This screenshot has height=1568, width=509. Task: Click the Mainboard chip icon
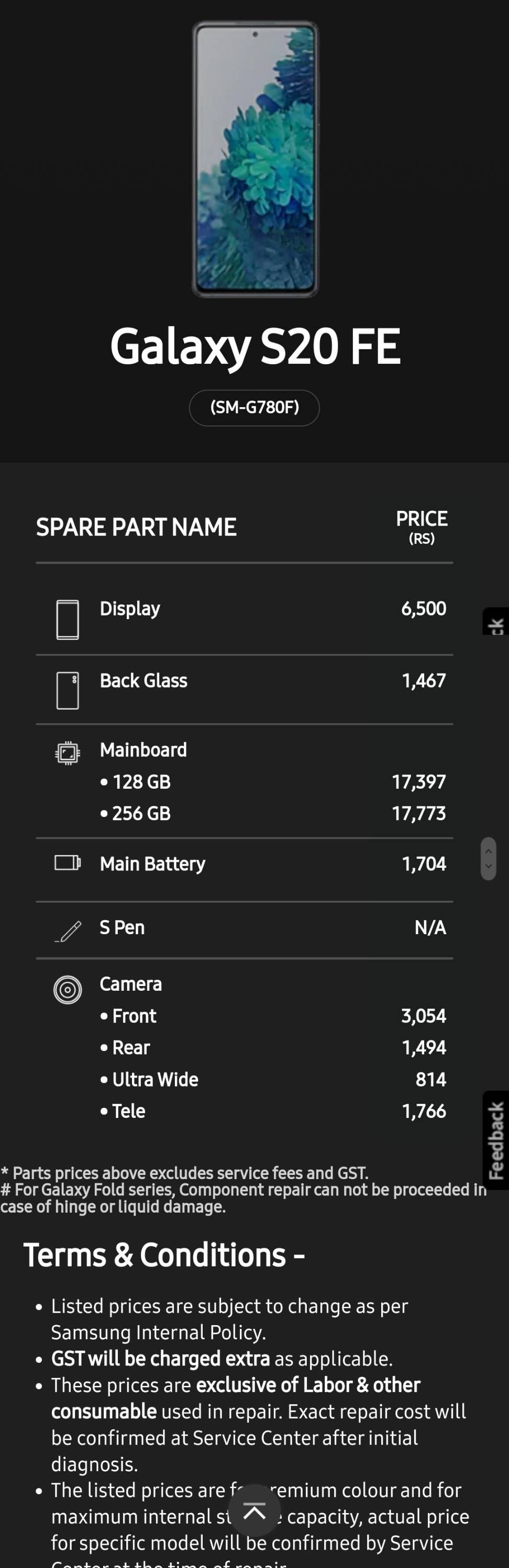(x=68, y=753)
